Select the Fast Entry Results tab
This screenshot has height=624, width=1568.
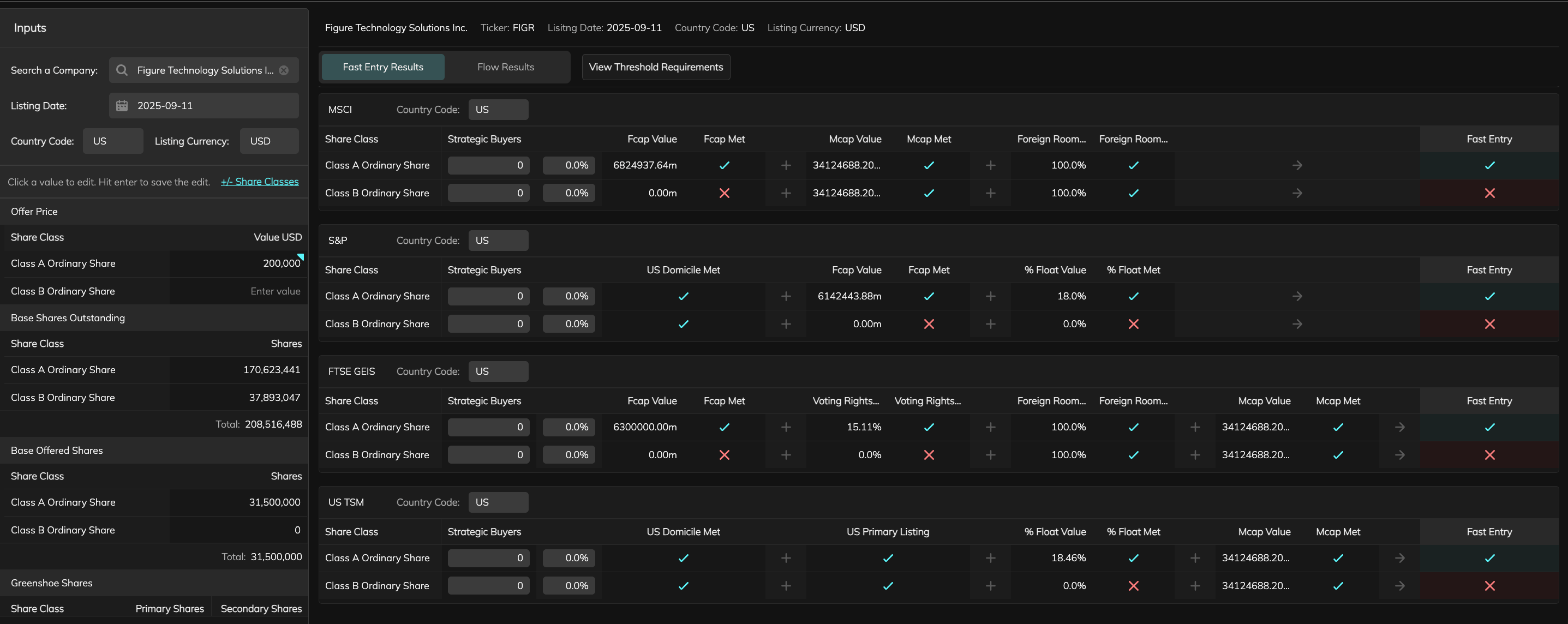(383, 67)
